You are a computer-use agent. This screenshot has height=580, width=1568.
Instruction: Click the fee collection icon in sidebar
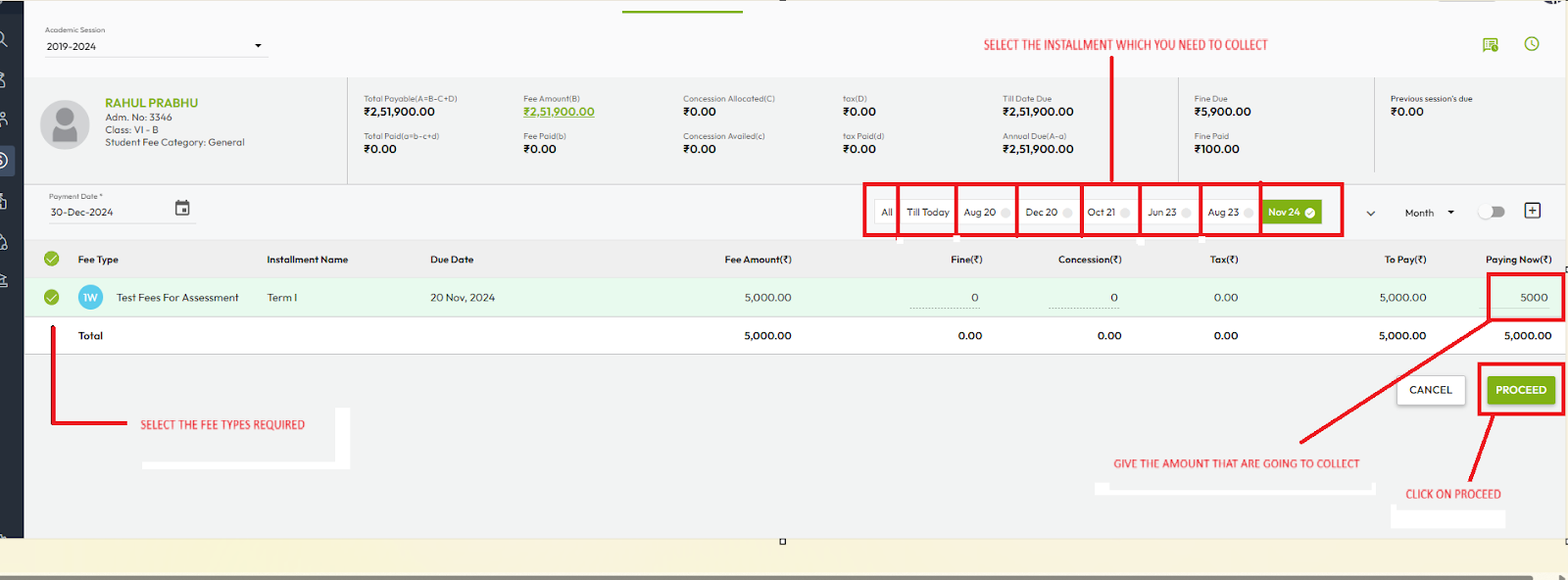coord(4,160)
